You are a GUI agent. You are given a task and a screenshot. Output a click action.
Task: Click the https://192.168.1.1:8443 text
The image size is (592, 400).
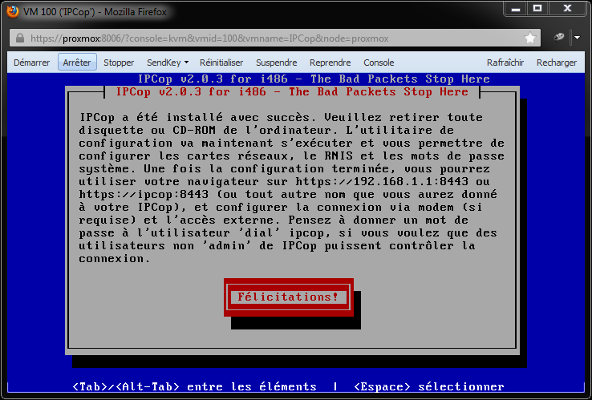tap(382, 182)
